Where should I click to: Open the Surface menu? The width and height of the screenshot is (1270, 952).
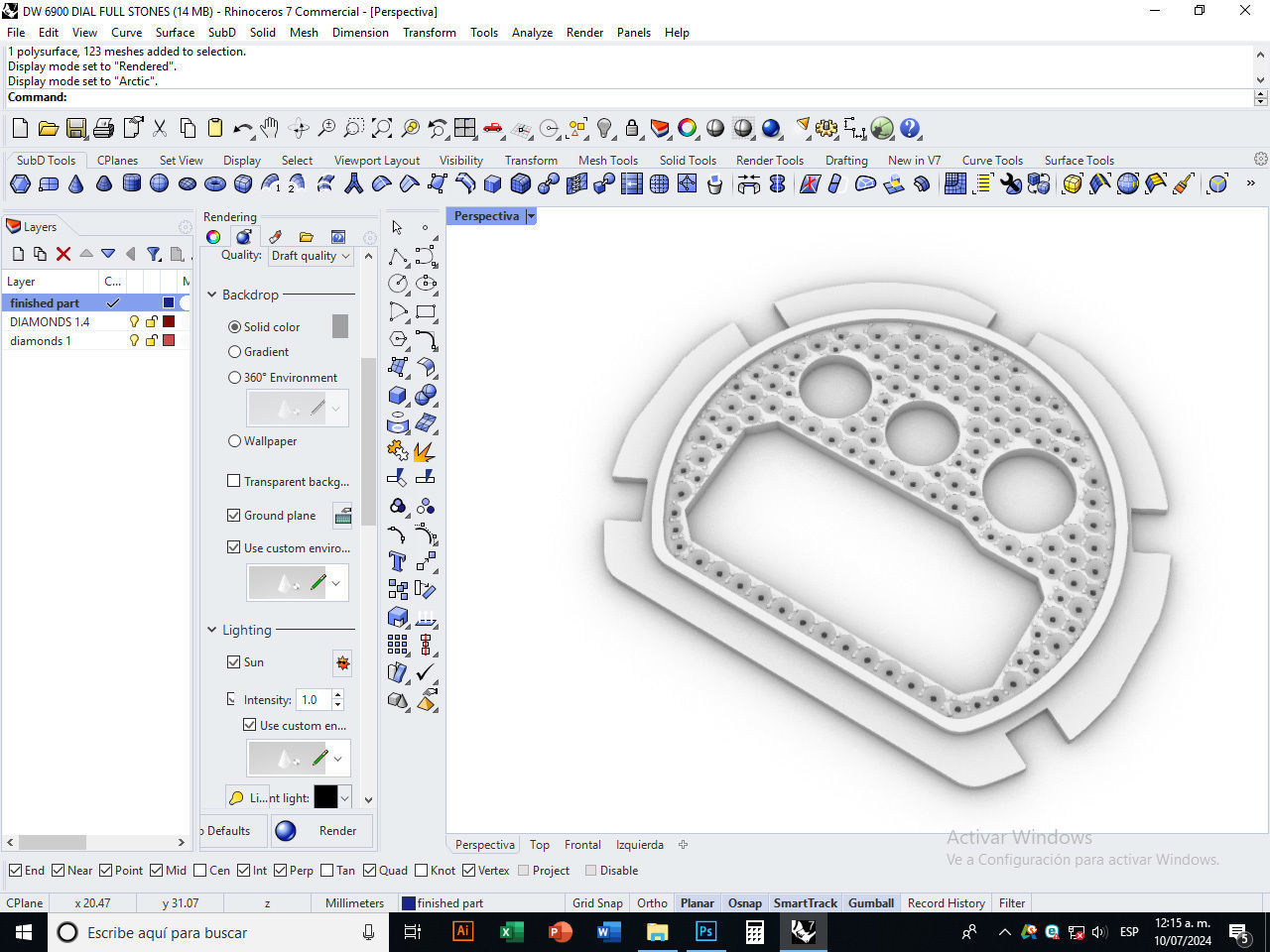[x=175, y=32]
